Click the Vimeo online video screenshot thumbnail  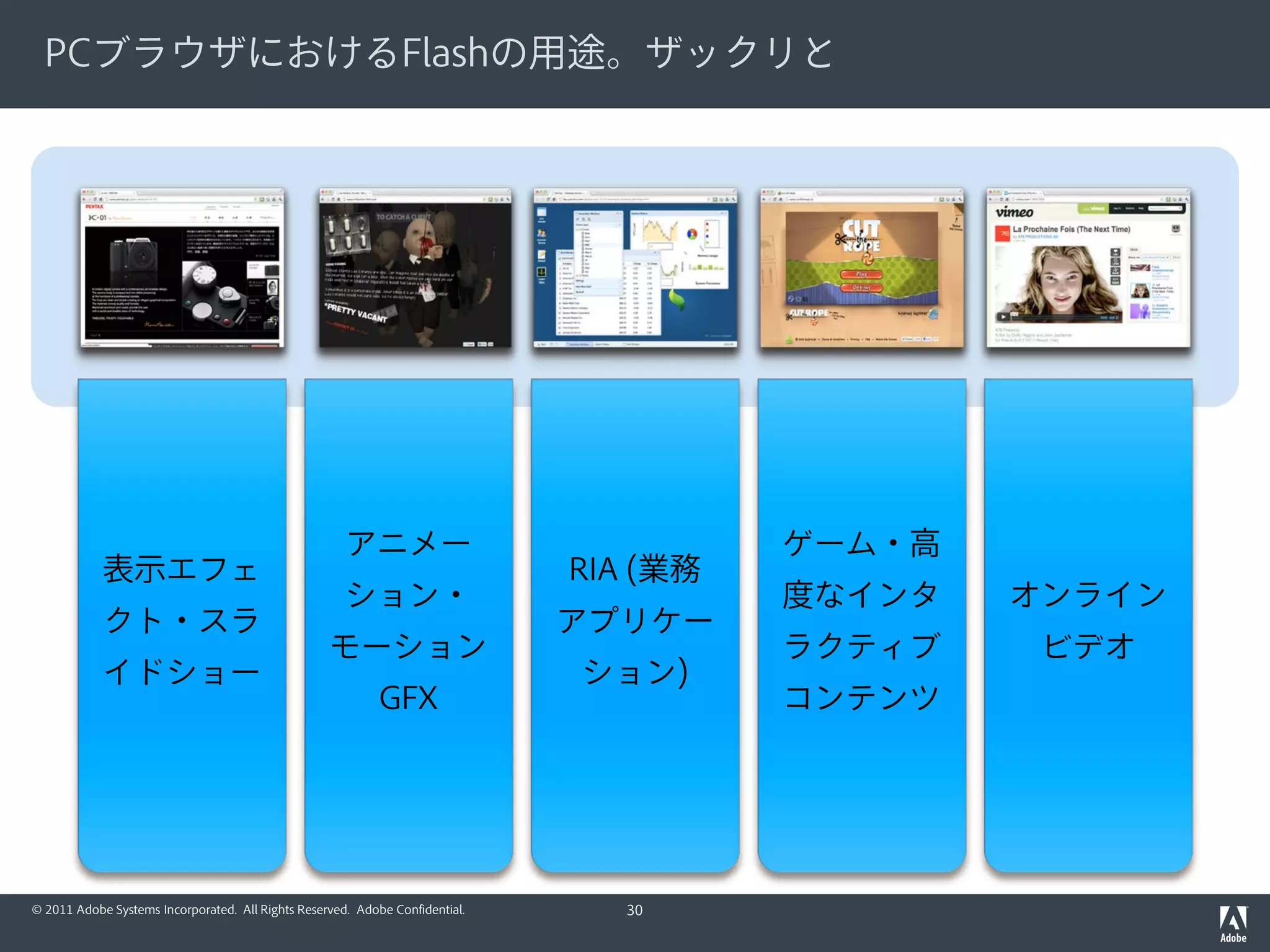1088,268
